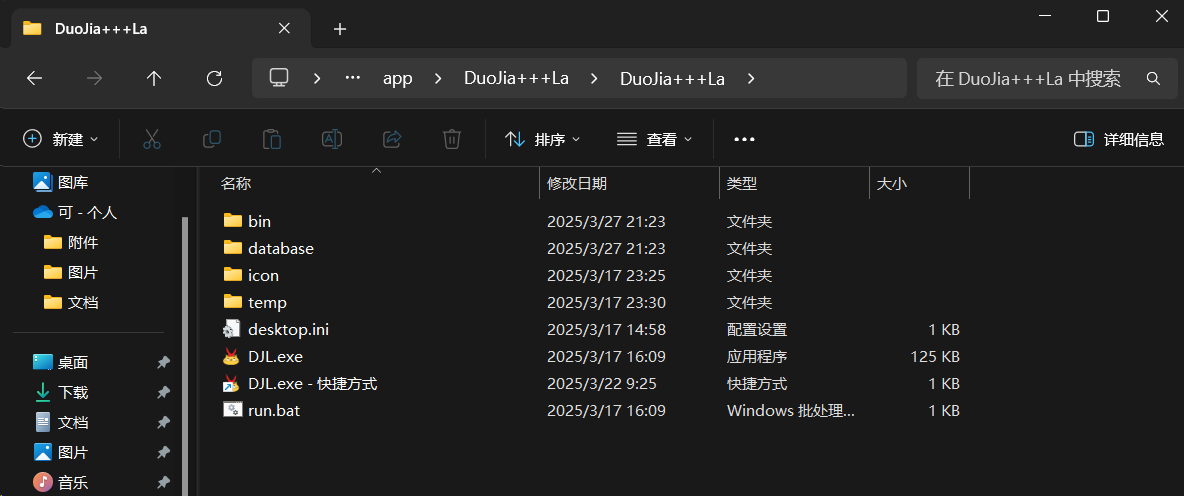Image resolution: width=1184 pixels, height=496 pixels.
Task: Click the temp folder icon
Action: [x=233, y=302]
